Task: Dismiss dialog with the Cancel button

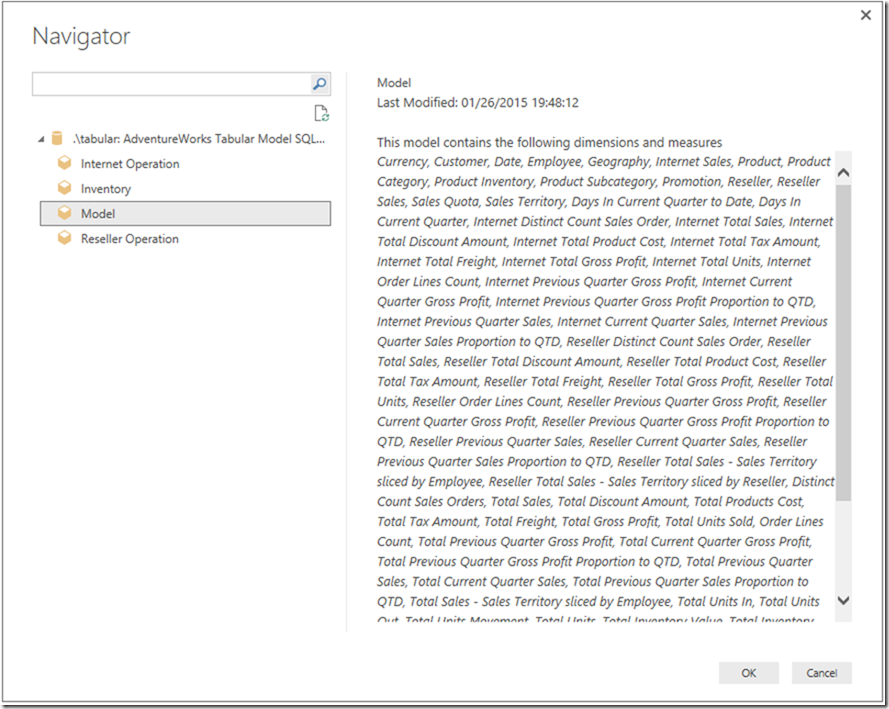Action: (x=822, y=673)
